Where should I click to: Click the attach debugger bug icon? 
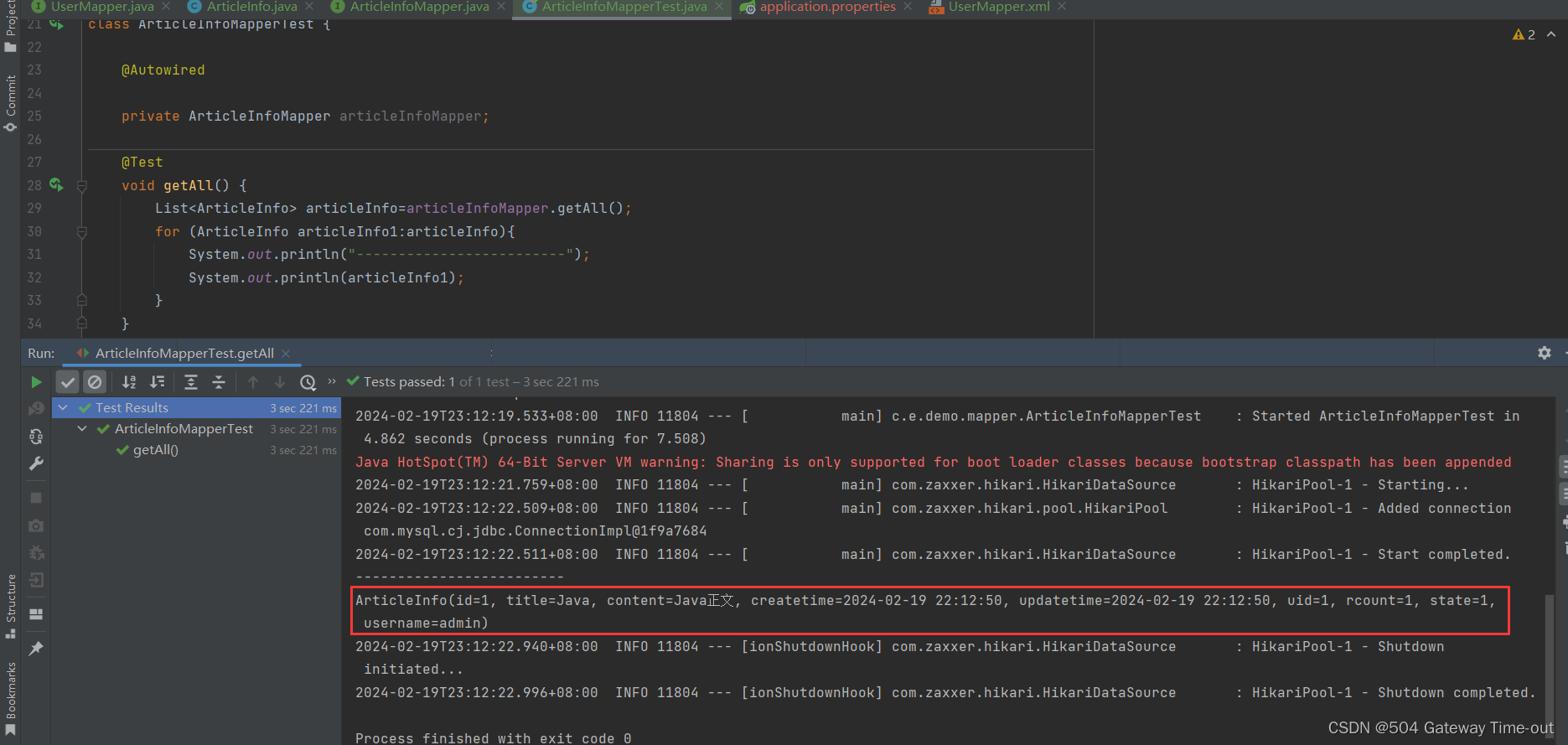coord(36,553)
